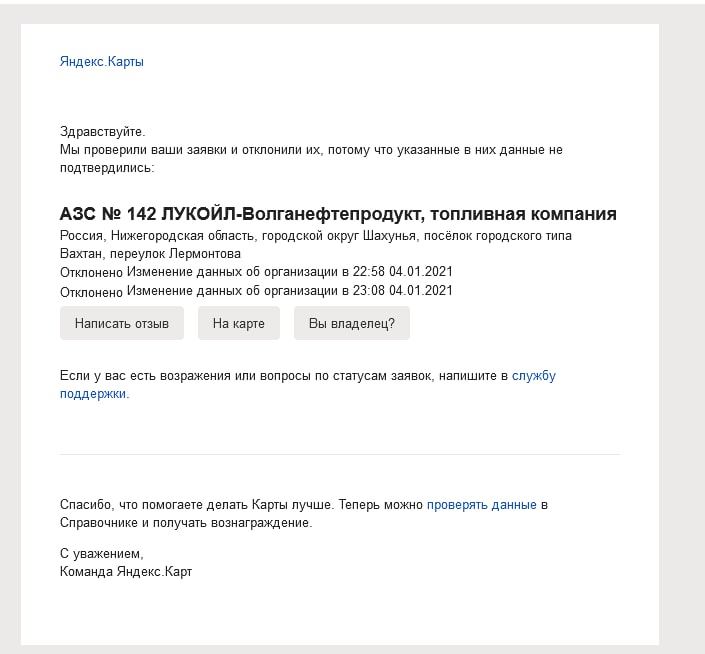Viewport: 705px width, 654px height.
Task: Open the На карте button
Action: pos(239,323)
